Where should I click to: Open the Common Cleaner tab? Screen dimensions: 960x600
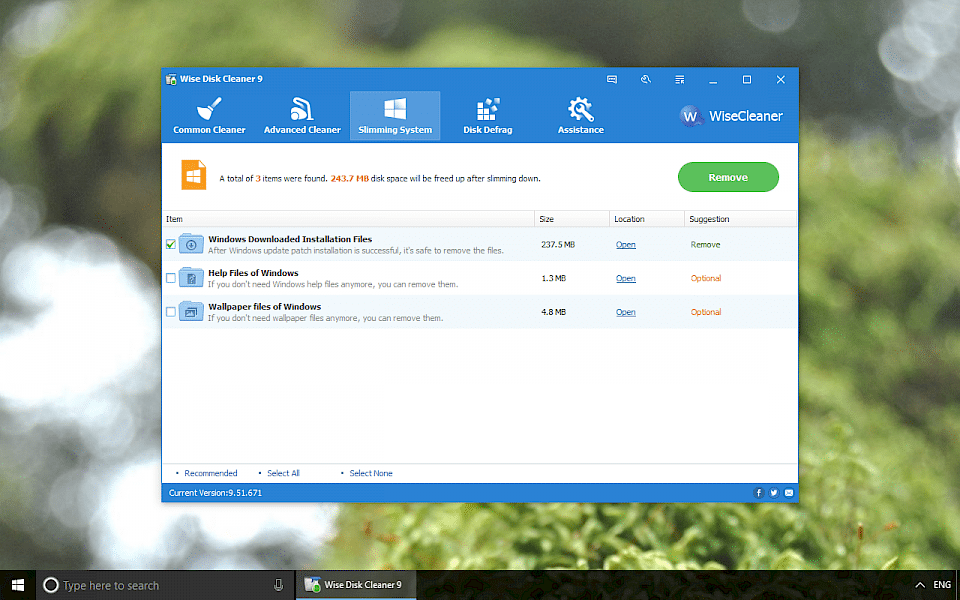click(209, 116)
